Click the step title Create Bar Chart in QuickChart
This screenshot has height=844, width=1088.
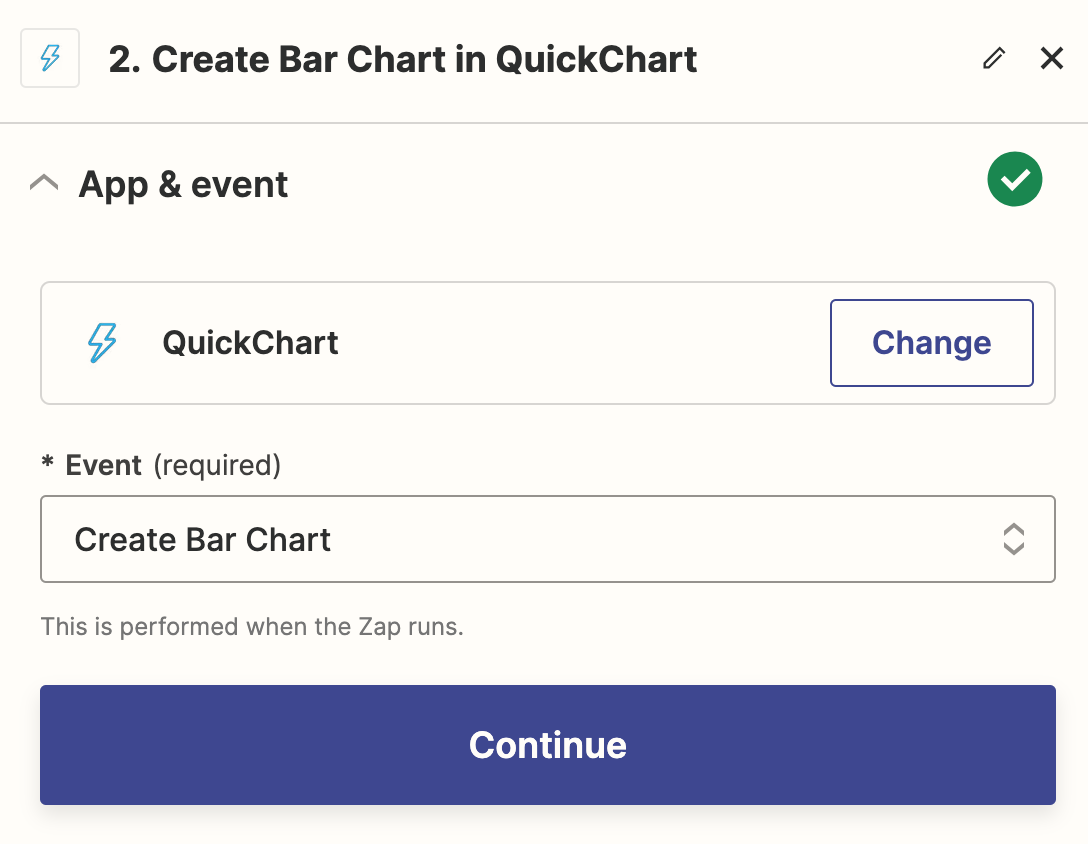pyautogui.click(x=403, y=59)
